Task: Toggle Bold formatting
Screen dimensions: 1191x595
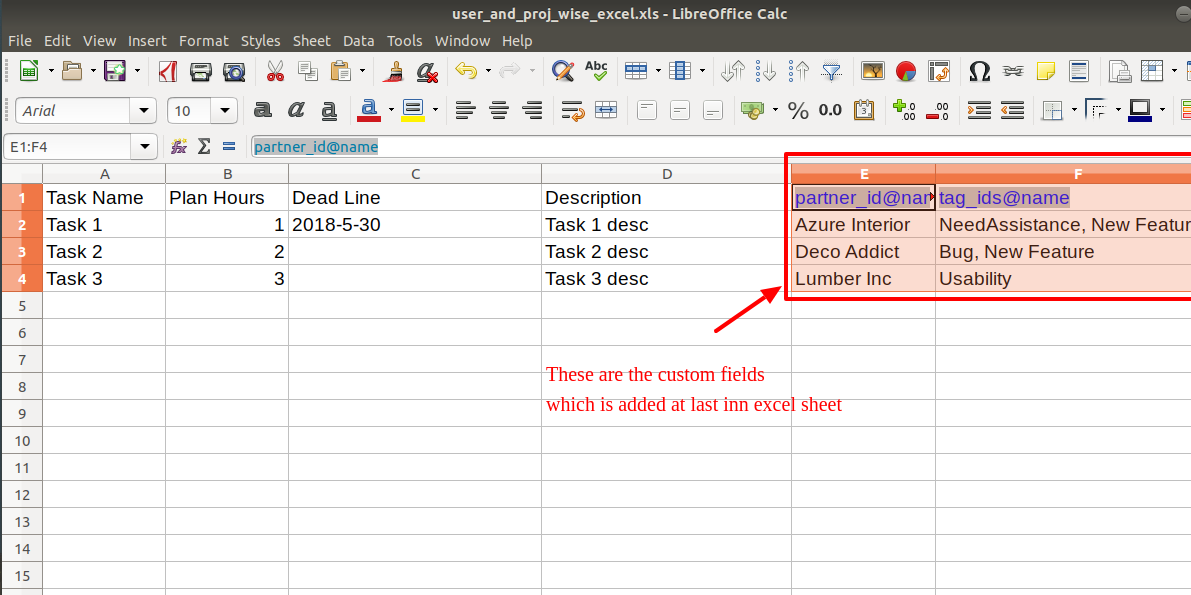Action: click(263, 110)
